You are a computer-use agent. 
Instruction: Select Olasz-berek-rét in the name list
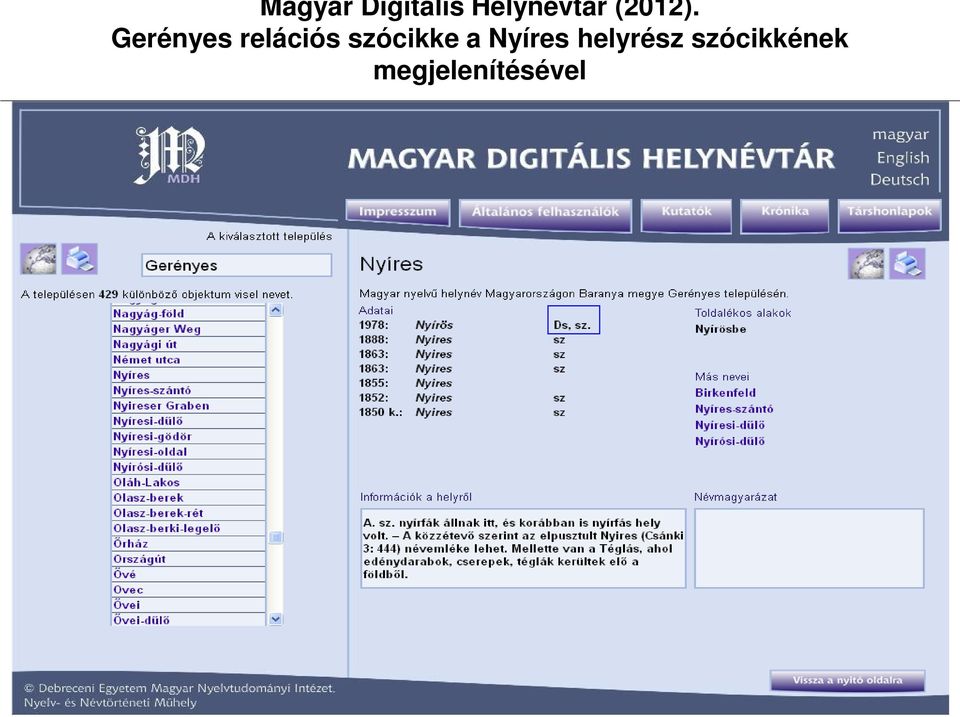(189, 512)
